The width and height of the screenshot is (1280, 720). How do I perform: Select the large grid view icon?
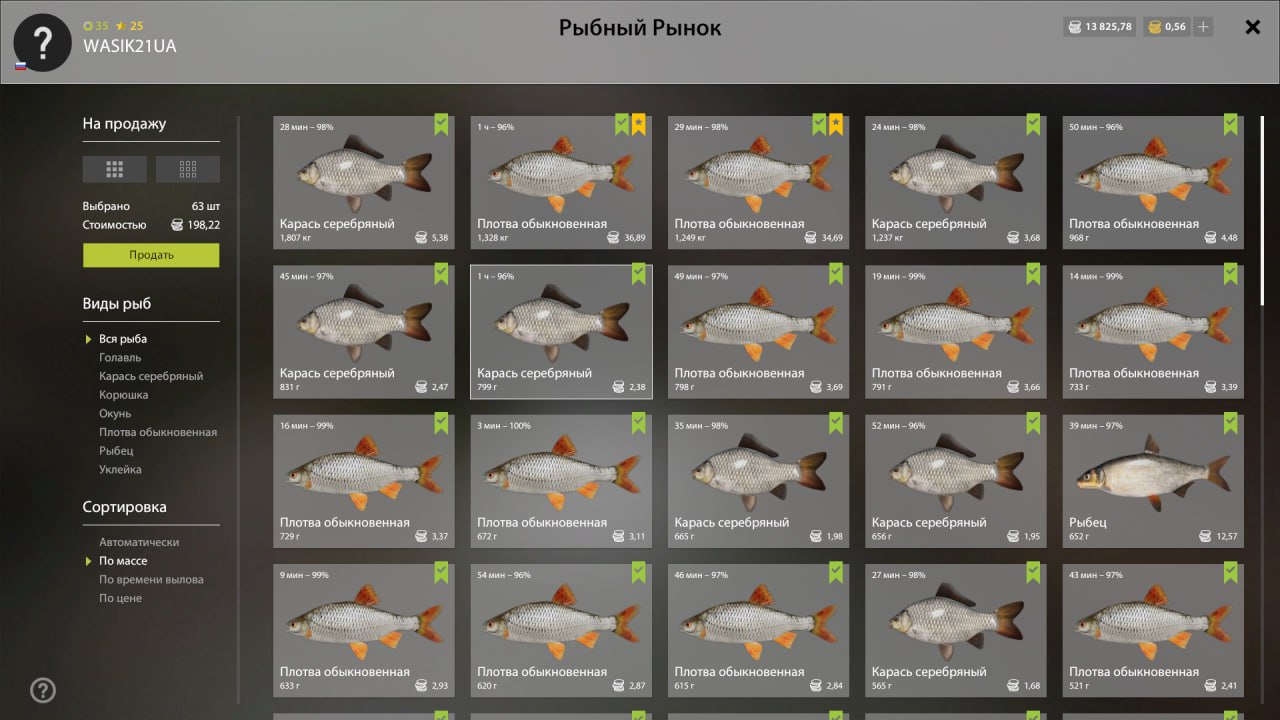pos(115,169)
